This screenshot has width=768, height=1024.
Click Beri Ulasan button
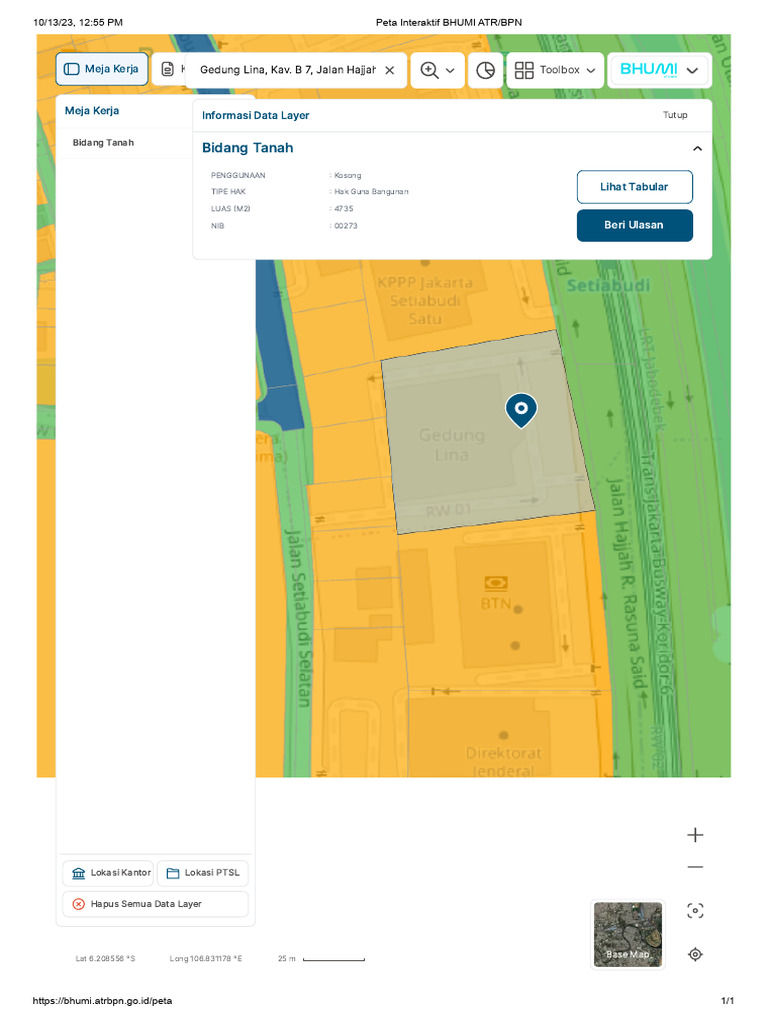pyautogui.click(x=634, y=225)
